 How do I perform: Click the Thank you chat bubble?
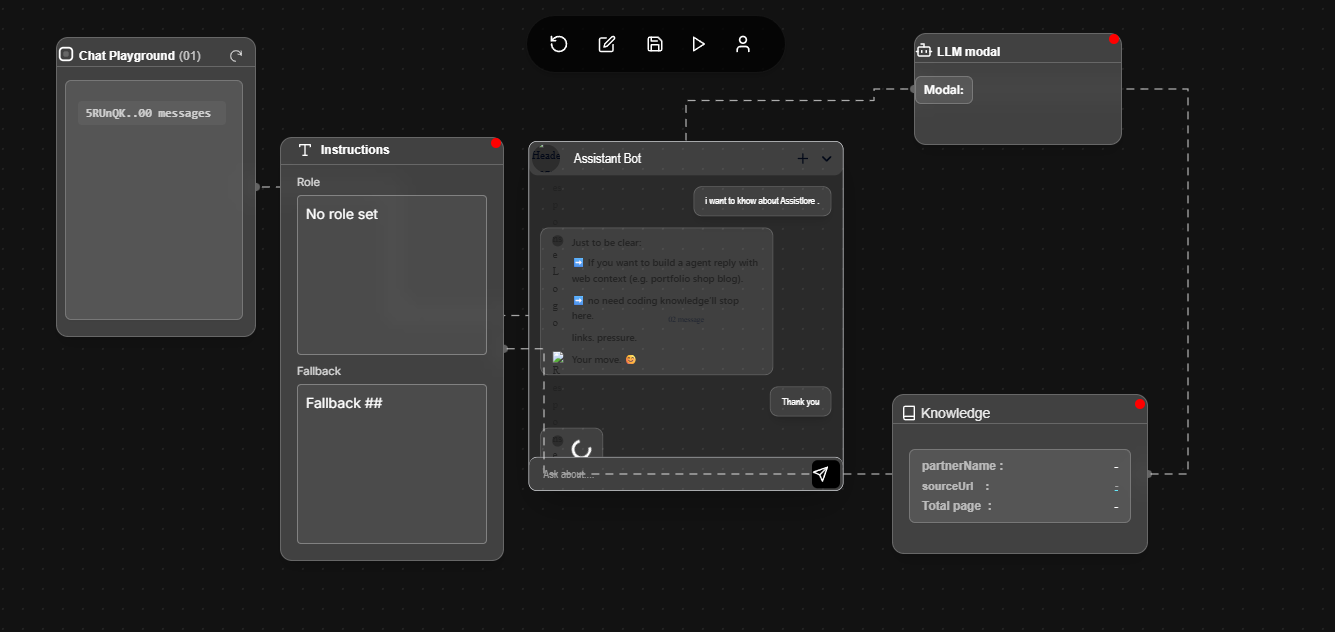800,401
